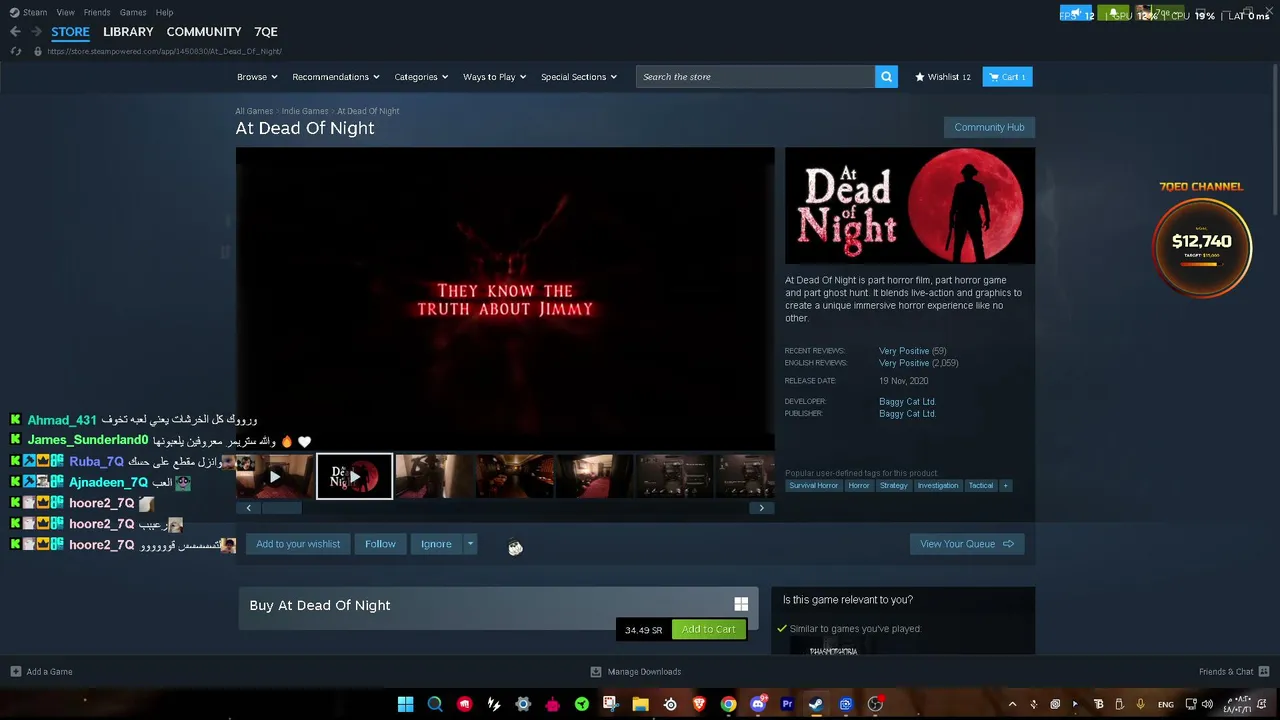Click the page vertical scrollbar
The image size is (1280, 720).
tap(1276, 140)
